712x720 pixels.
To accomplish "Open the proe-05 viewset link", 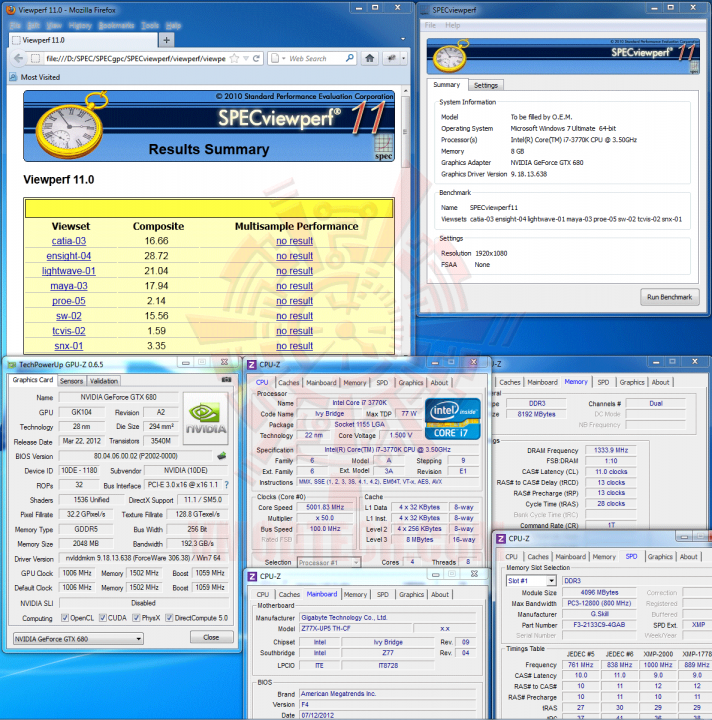I will point(69,301).
